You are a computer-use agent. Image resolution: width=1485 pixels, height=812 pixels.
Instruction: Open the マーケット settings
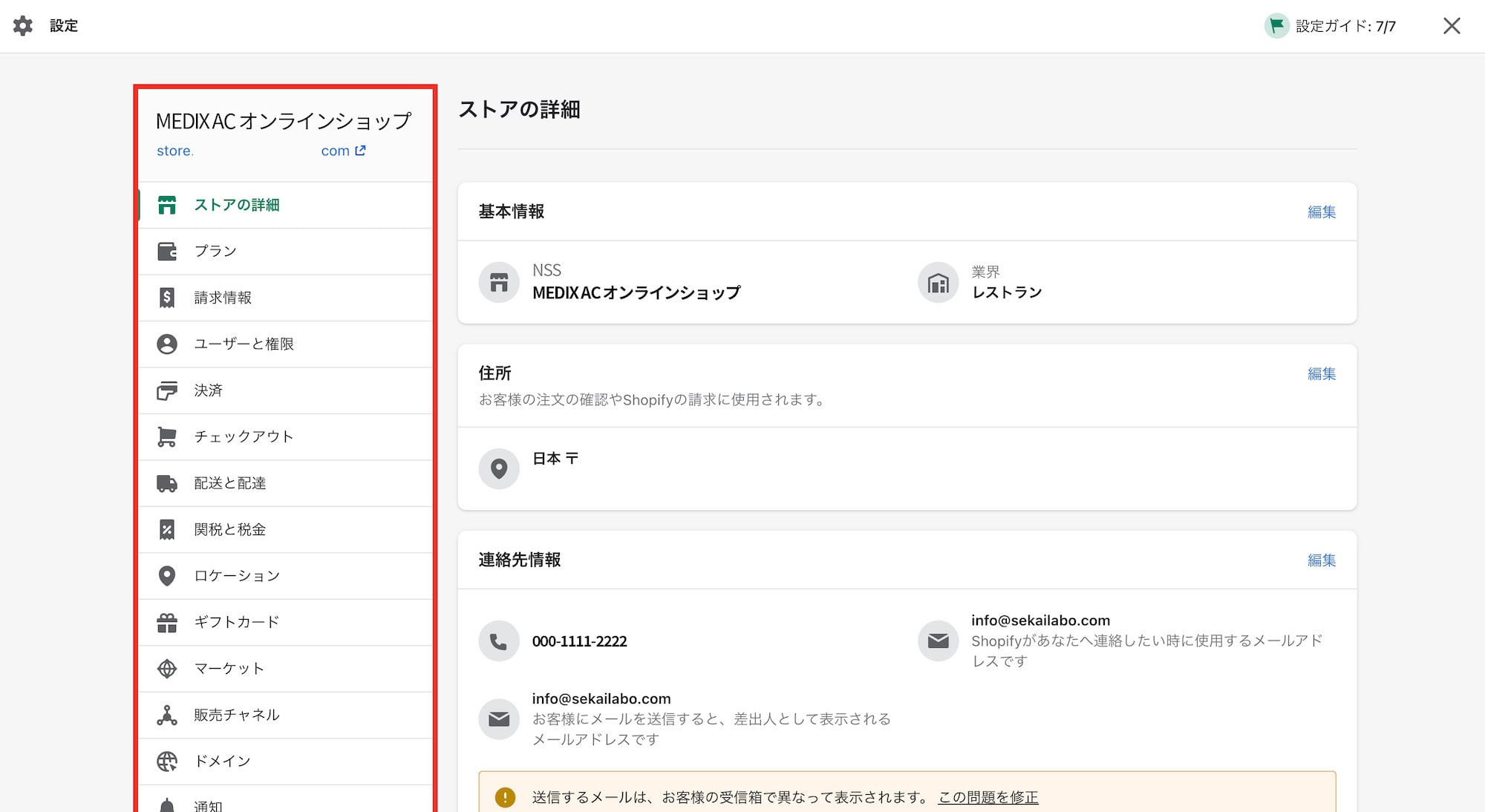(x=286, y=669)
